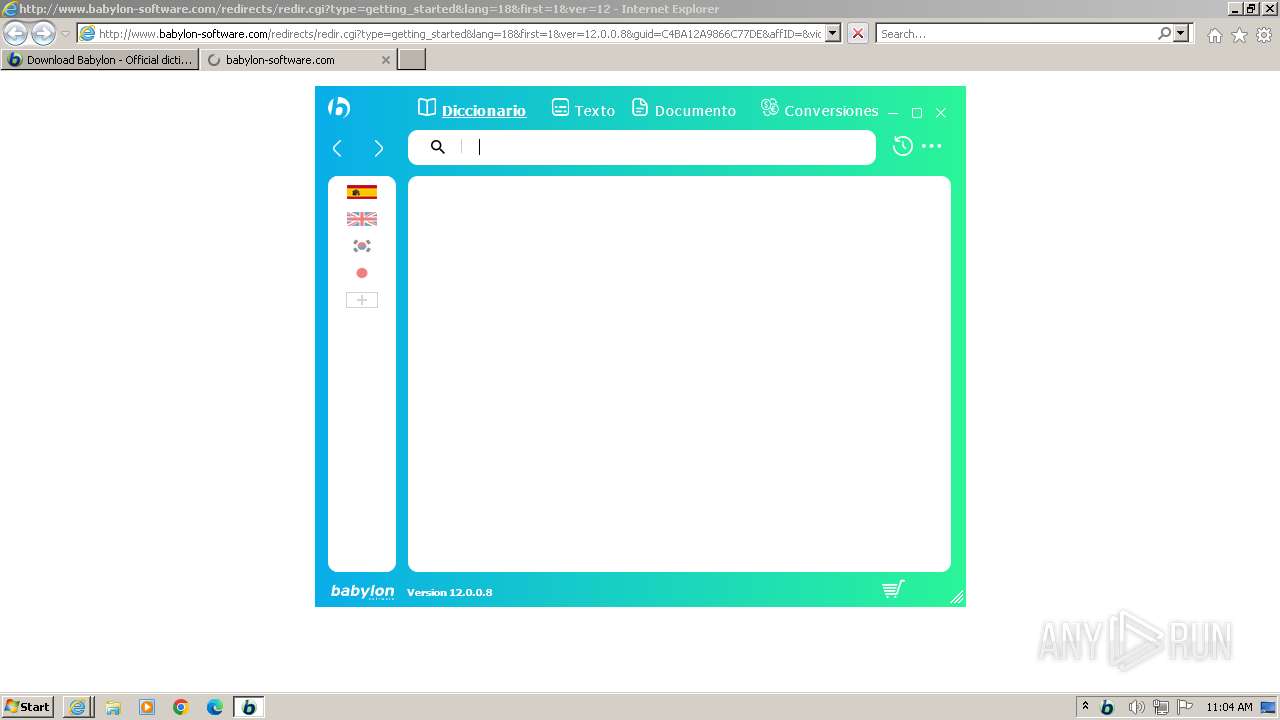Viewport: 1280px width, 720px height.
Task: Maximize the Babylon application window
Action: tap(917, 113)
